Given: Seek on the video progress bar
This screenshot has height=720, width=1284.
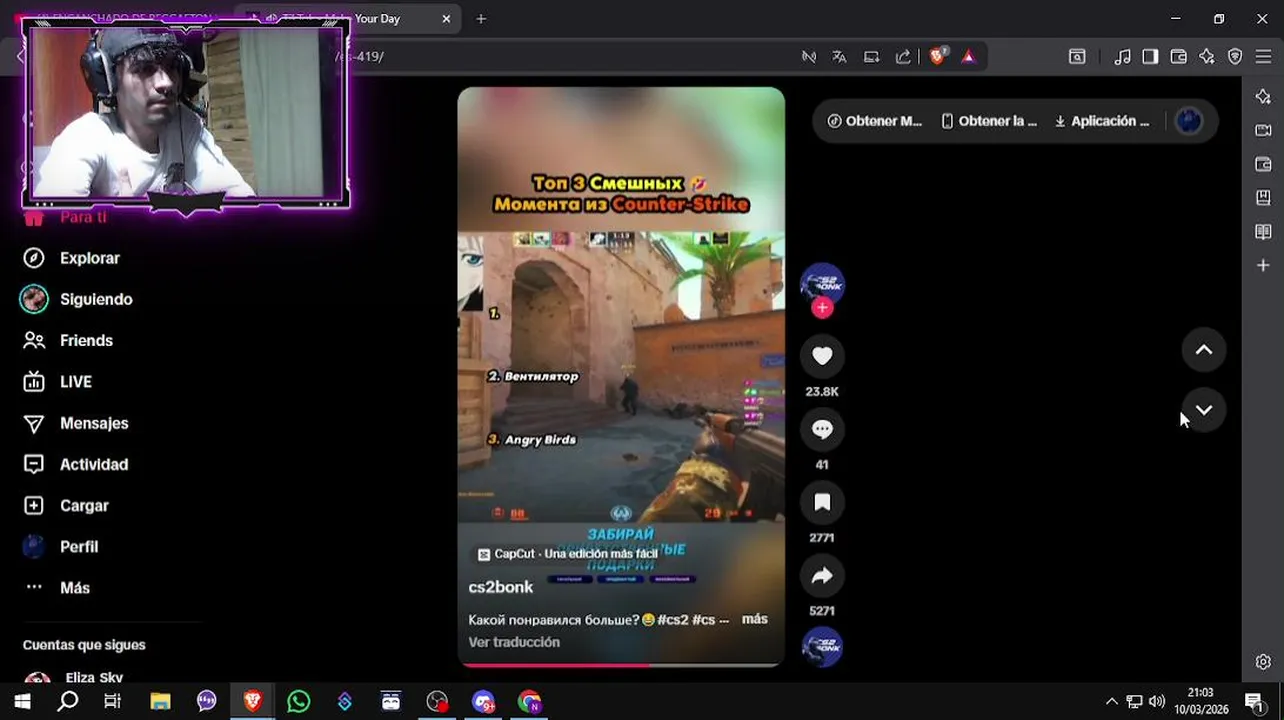Looking at the screenshot, I should pyautogui.click(x=621, y=664).
